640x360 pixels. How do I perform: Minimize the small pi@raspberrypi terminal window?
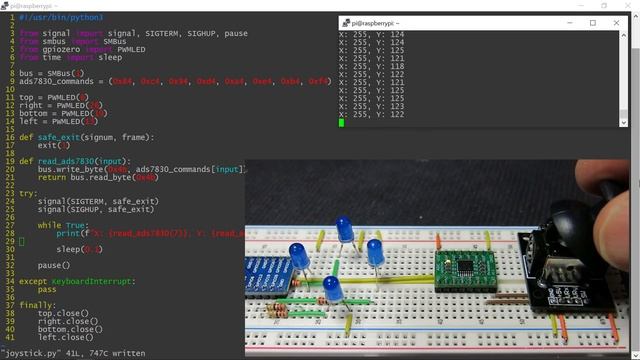coord(570,23)
